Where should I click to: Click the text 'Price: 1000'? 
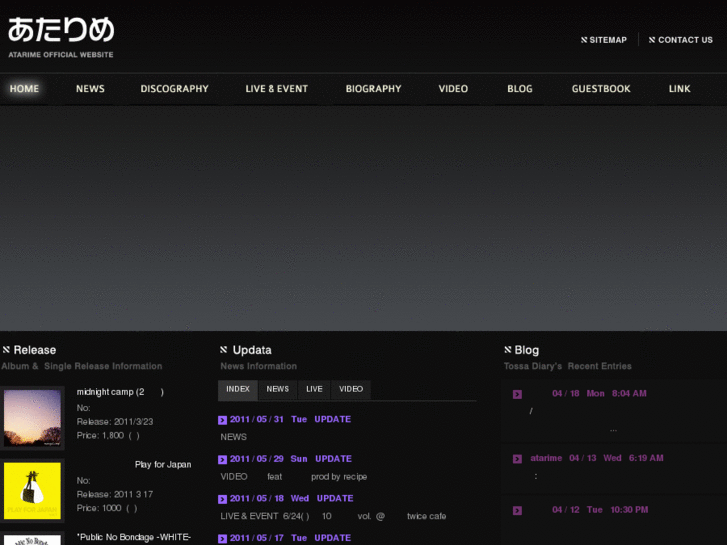tap(99, 508)
